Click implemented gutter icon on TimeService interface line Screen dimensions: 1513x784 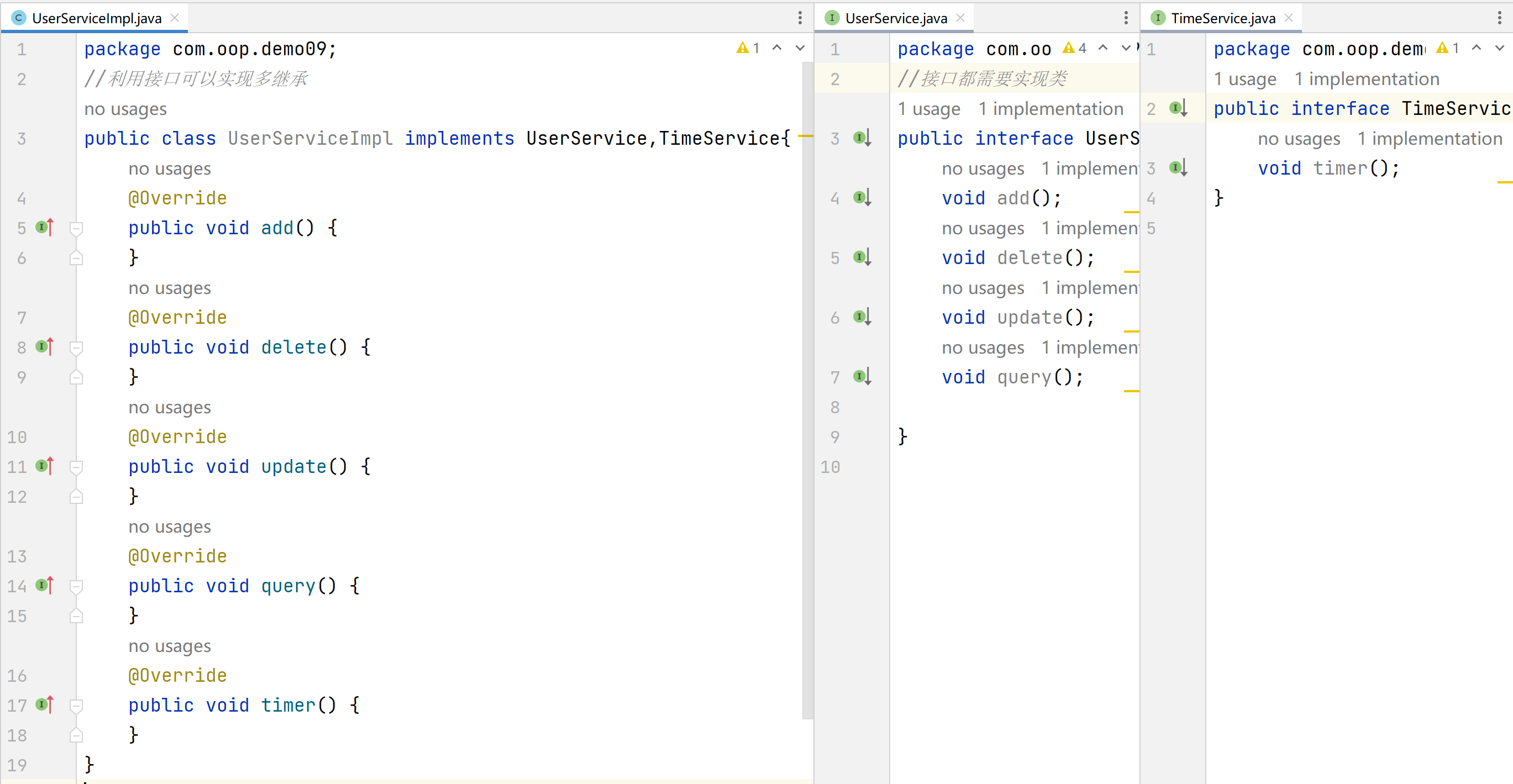pos(1178,108)
